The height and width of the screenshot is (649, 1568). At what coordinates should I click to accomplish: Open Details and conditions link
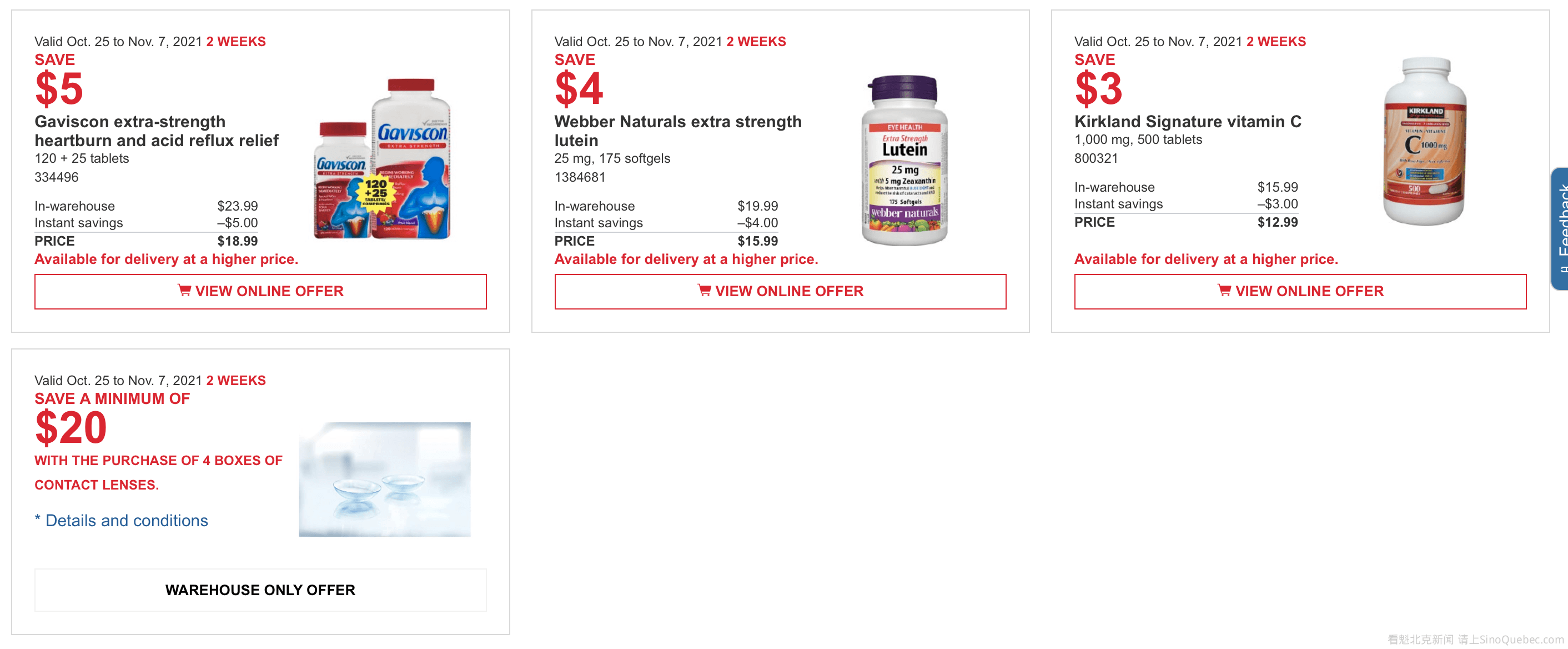pyautogui.click(x=127, y=521)
